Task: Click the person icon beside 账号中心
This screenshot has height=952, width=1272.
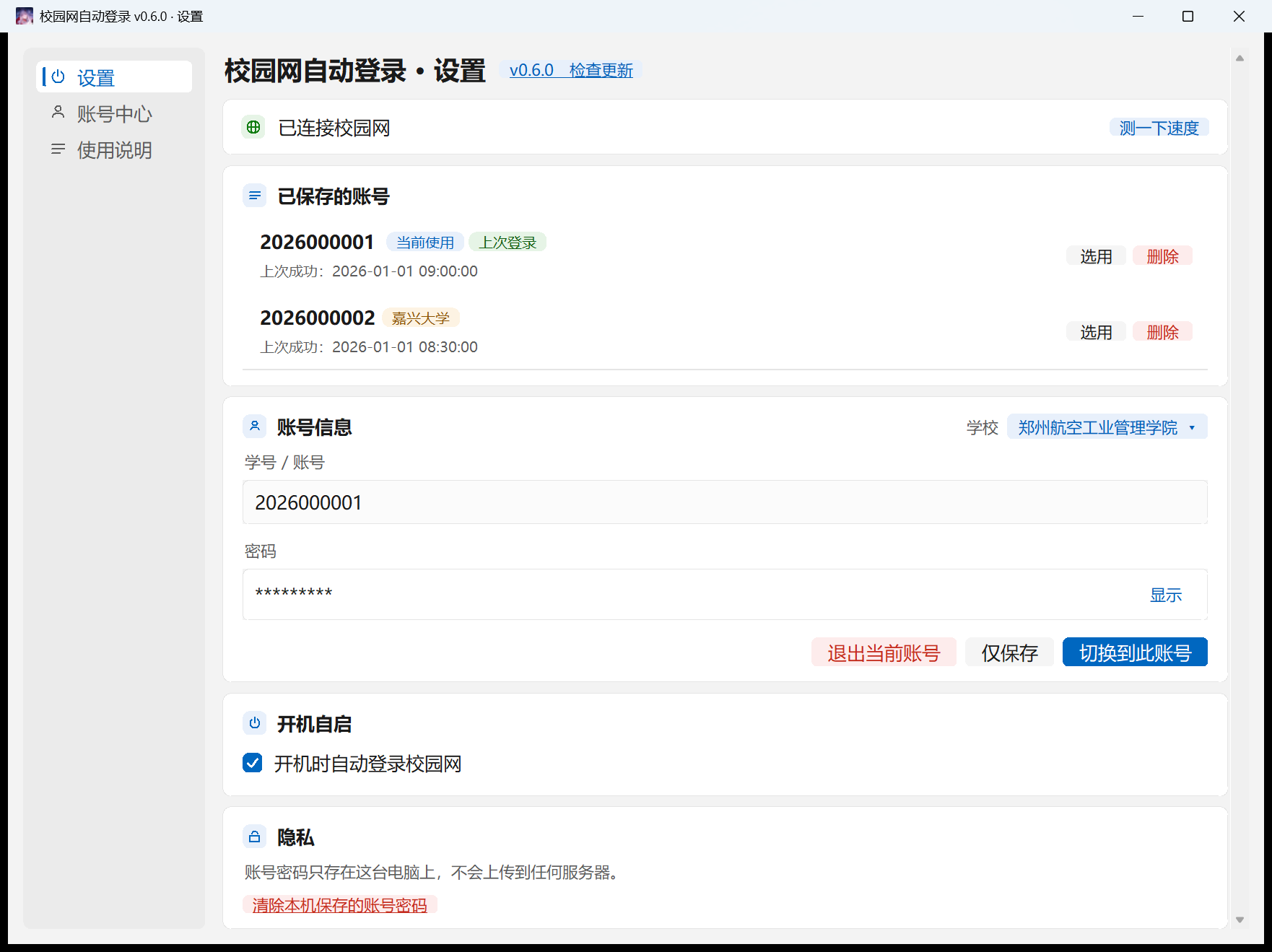Action: tap(58, 112)
